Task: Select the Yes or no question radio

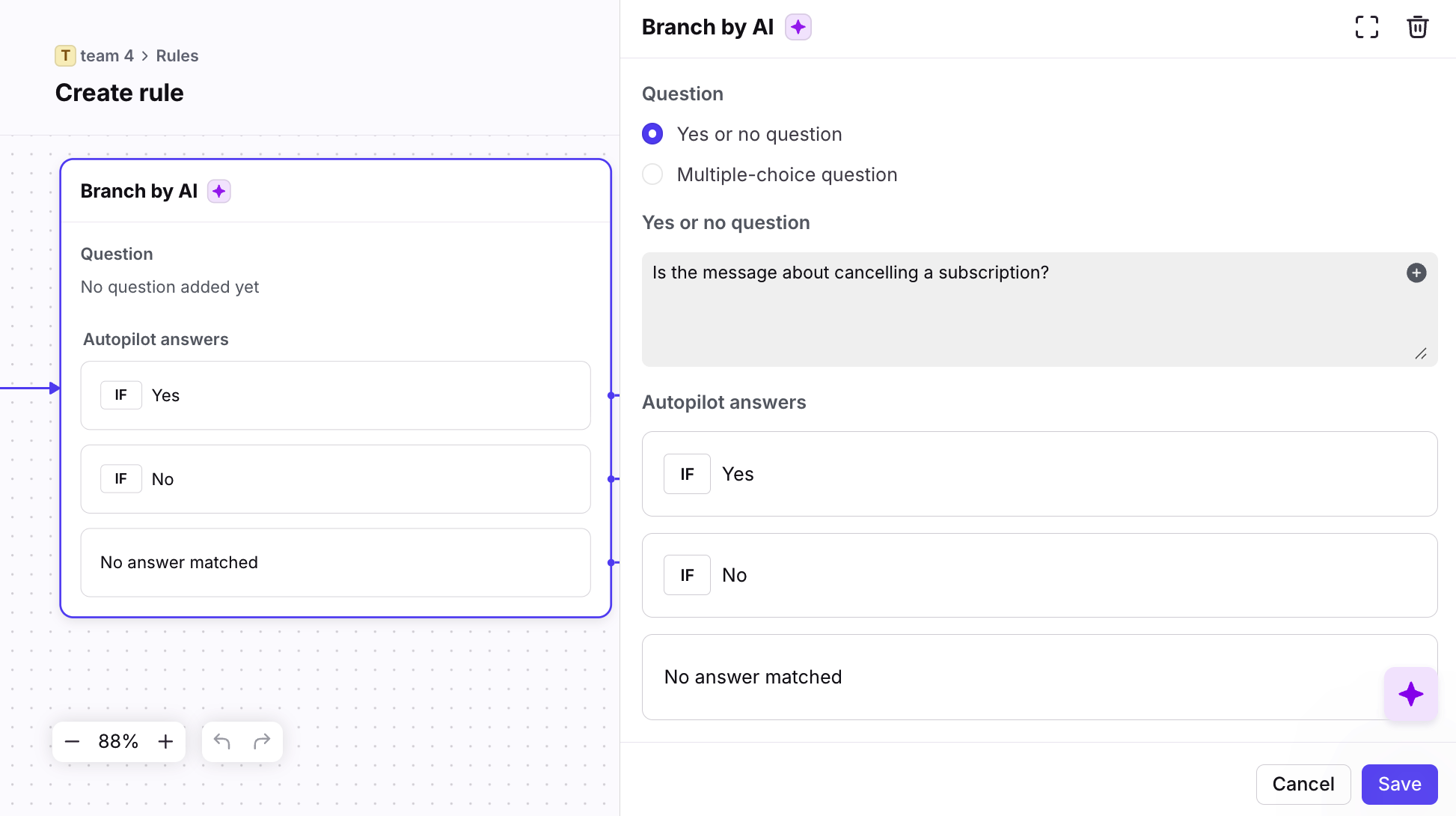Action: (x=652, y=134)
